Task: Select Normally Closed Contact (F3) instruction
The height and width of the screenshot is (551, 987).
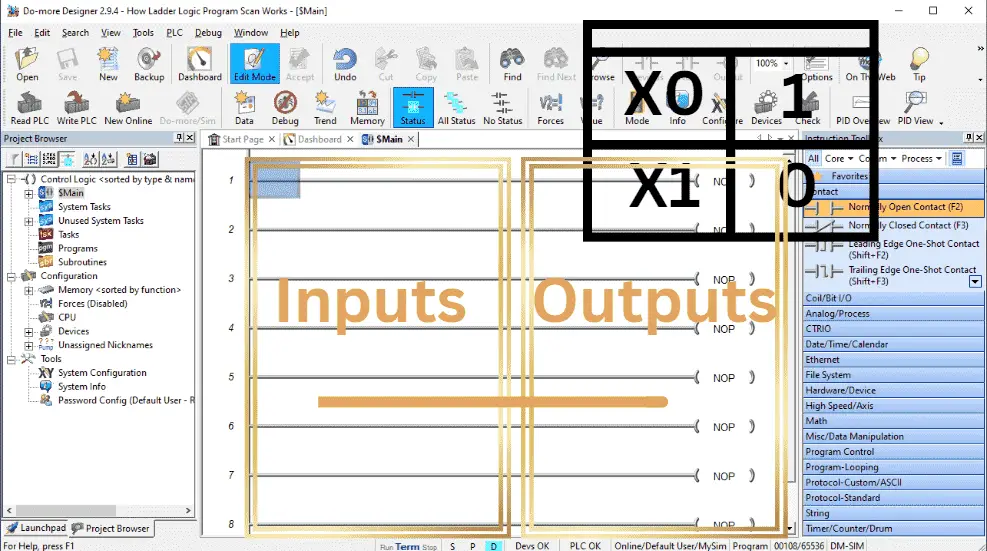Action: coord(893,225)
